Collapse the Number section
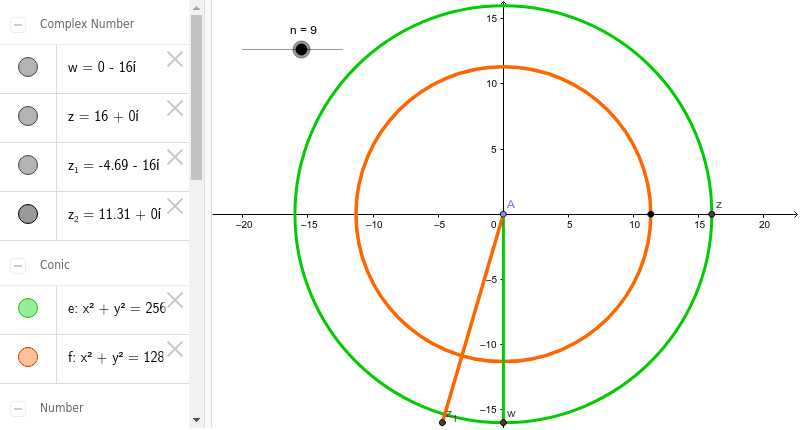 click(x=18, y=409)
